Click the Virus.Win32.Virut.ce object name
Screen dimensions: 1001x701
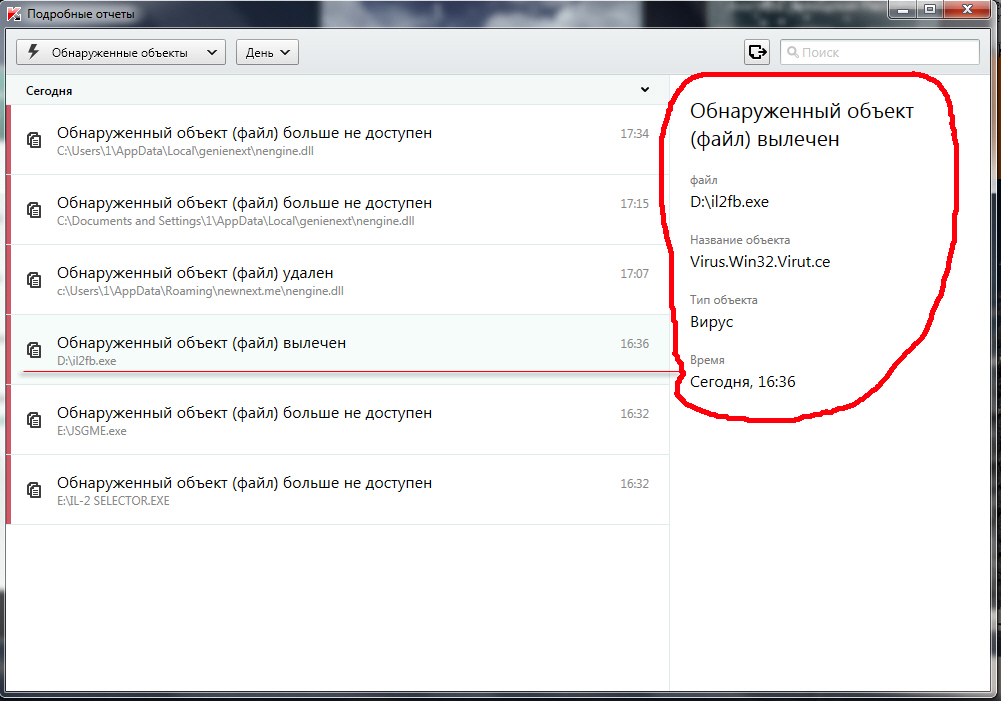point(760,262)
